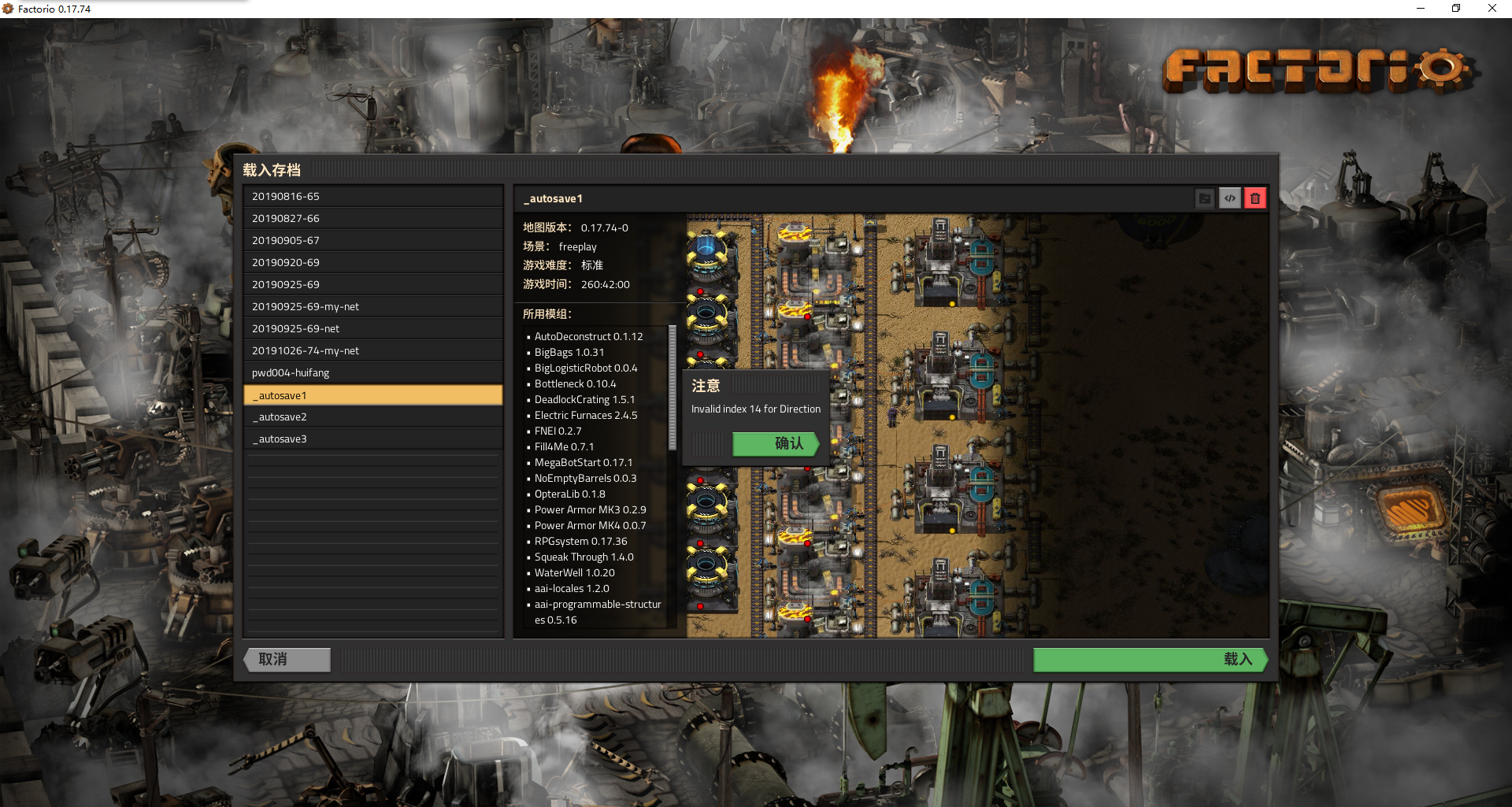Viewport: 1512px width, 807px height.
Task: Select the _autosave3 save
Action: point(373,439)
